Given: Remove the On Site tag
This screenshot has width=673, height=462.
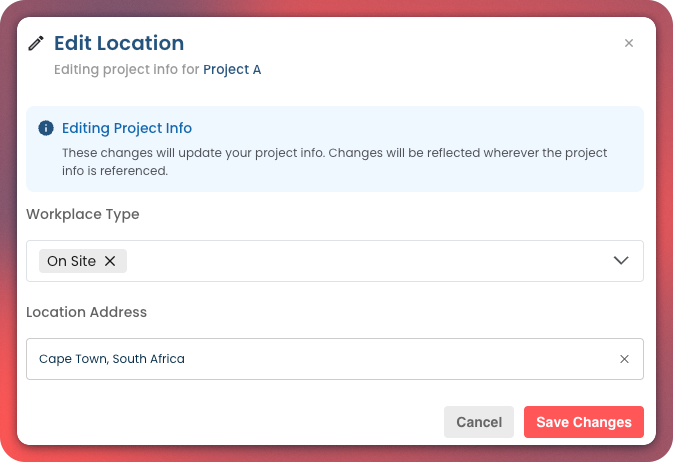Looking at the screenshot, I should (110, 261).
